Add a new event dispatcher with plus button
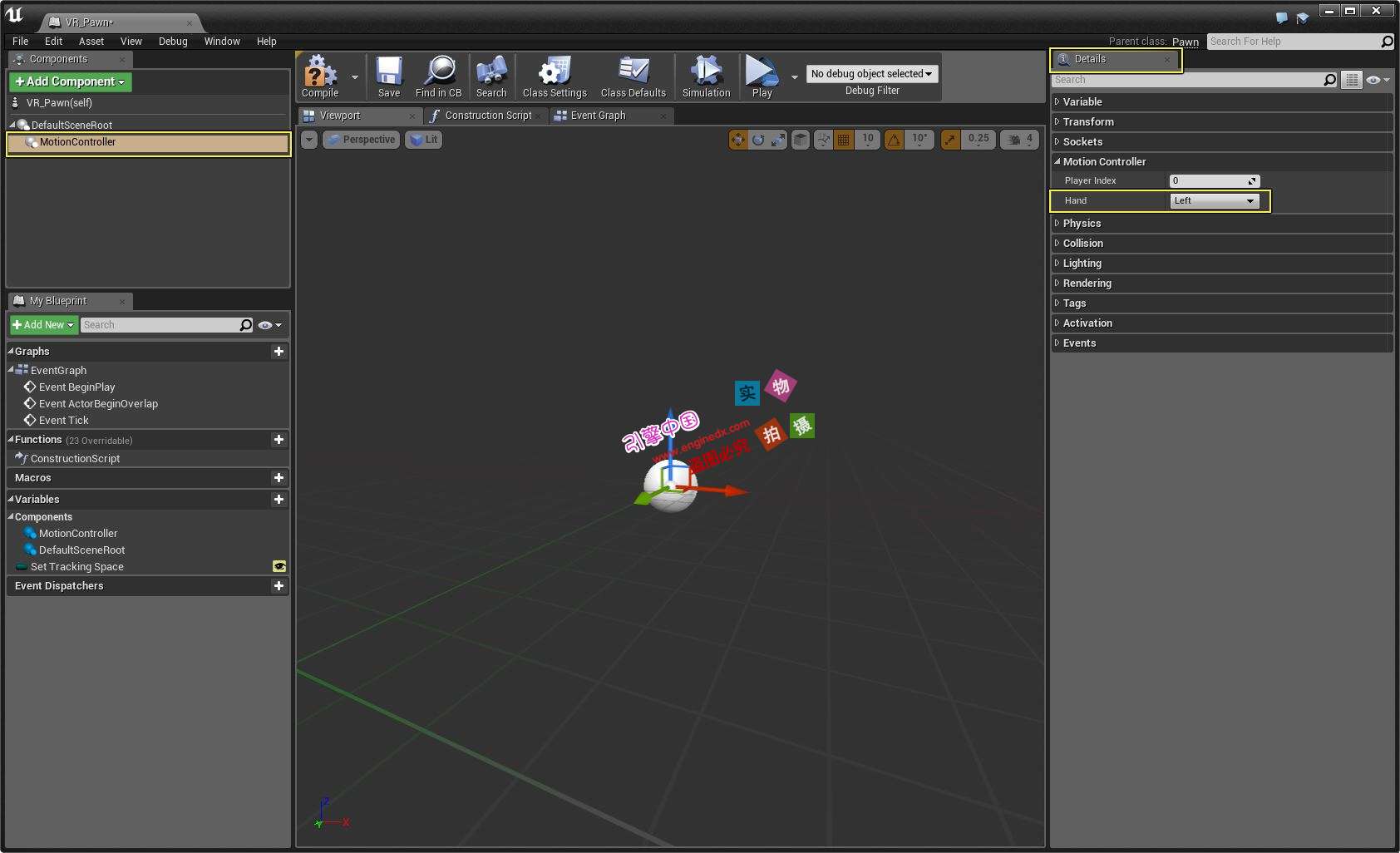Image resolution: width=1400 pixels, height=853 pixels. click(279, 586)
